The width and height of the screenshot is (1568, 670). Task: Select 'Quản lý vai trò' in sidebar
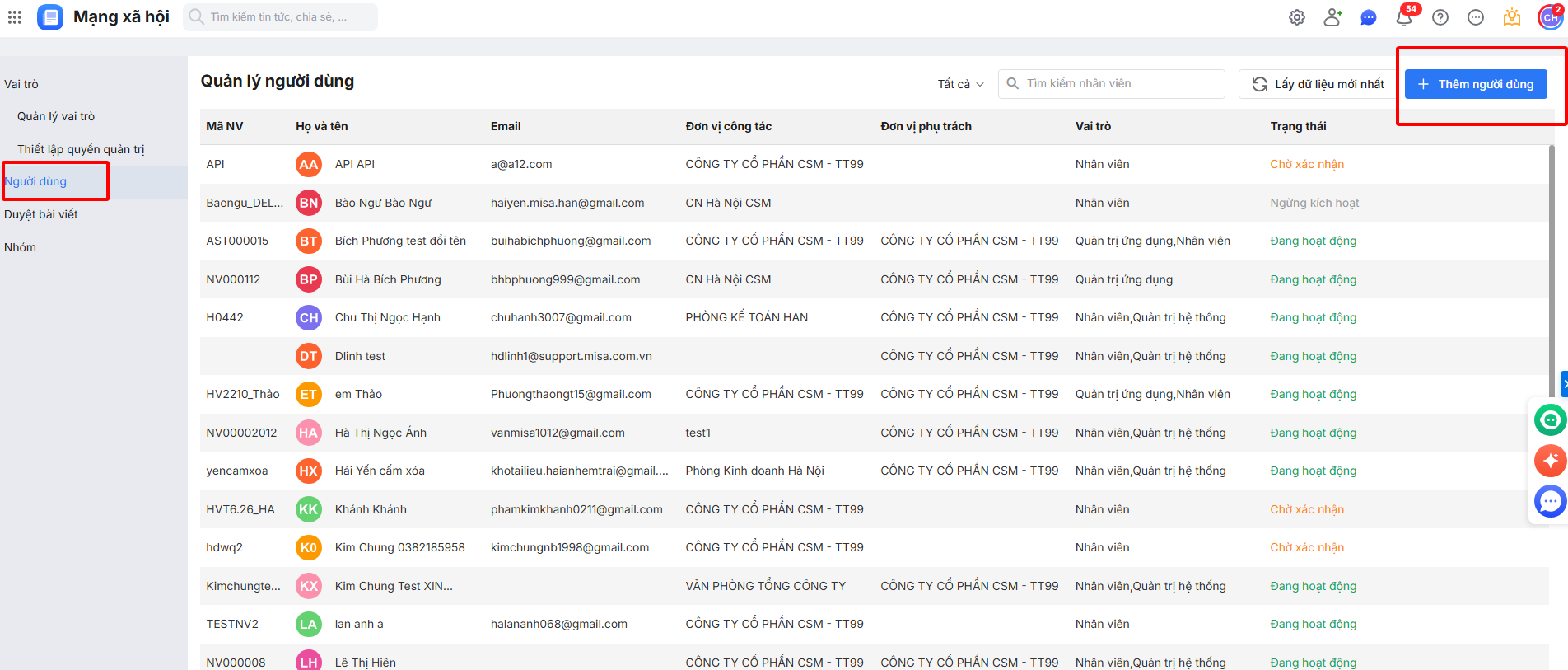56,116
